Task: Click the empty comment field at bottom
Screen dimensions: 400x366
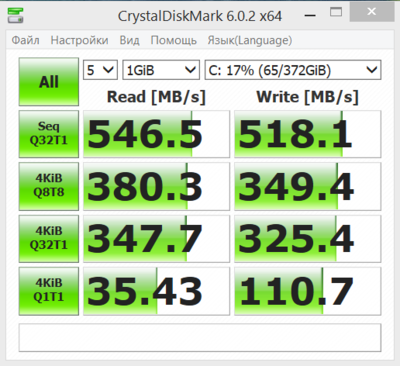Action: (200, 337)
